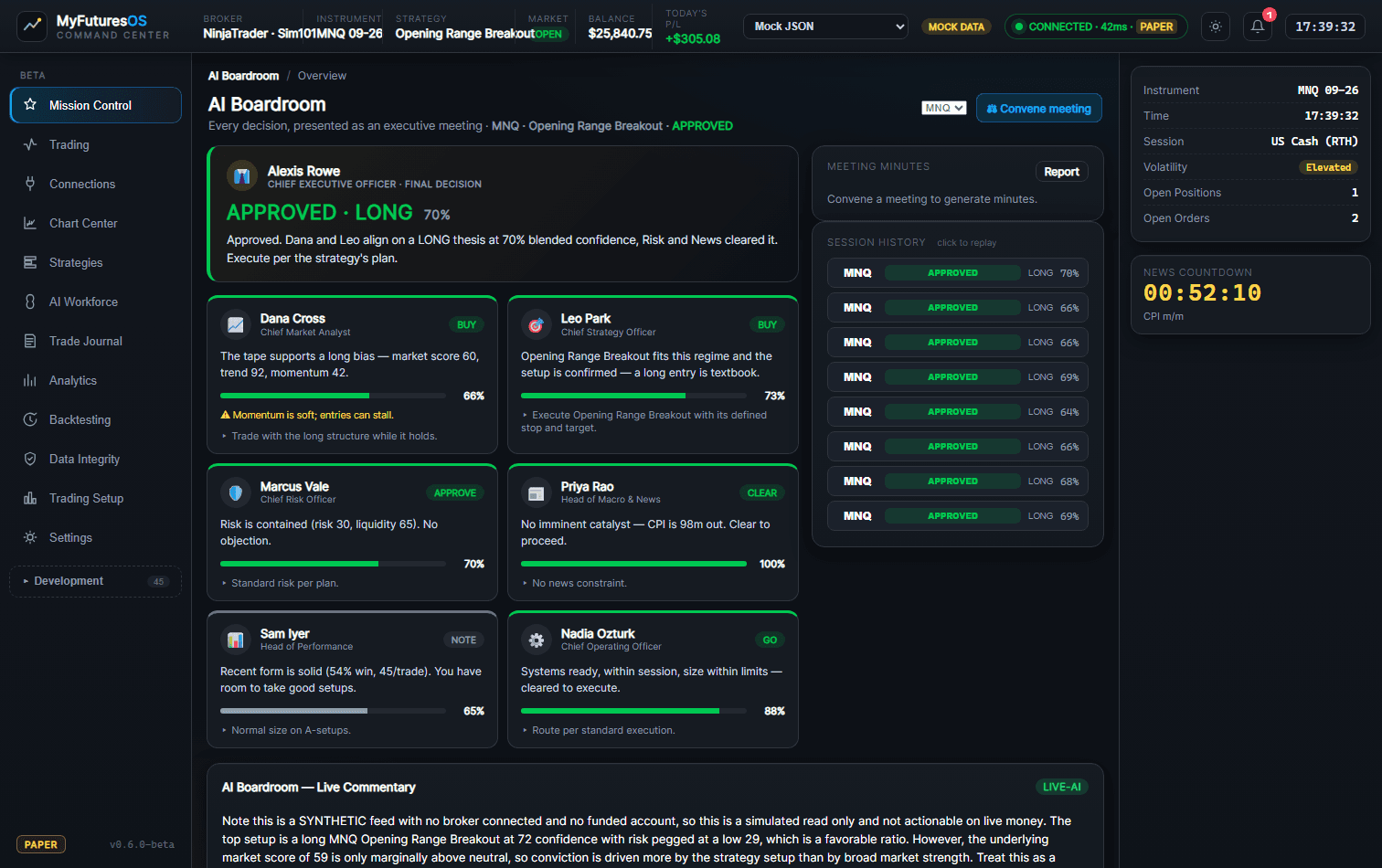
Task: Click the Backtesting clock icon
Action: click(30, 419)
